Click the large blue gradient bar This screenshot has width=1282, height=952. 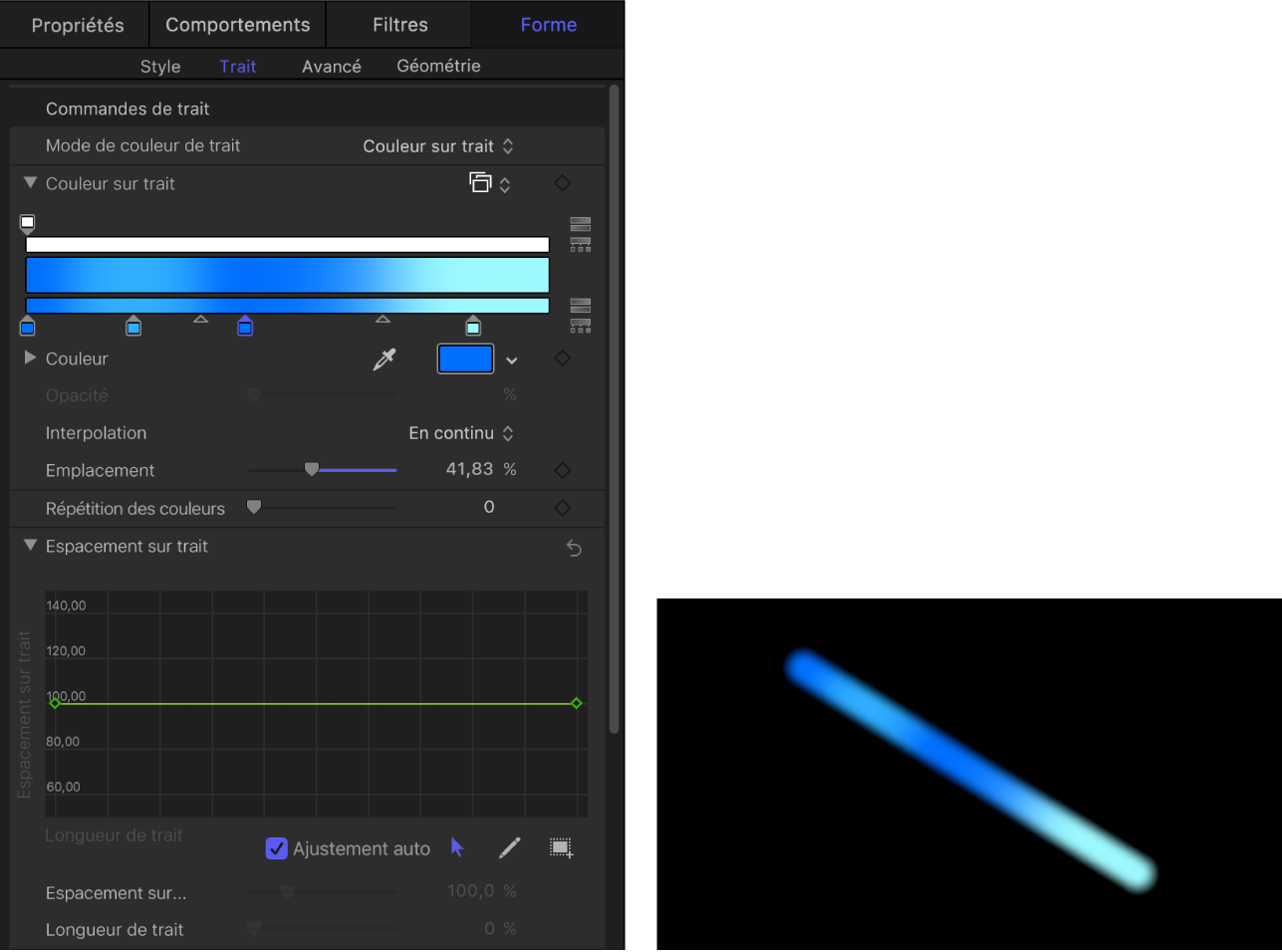288,275
